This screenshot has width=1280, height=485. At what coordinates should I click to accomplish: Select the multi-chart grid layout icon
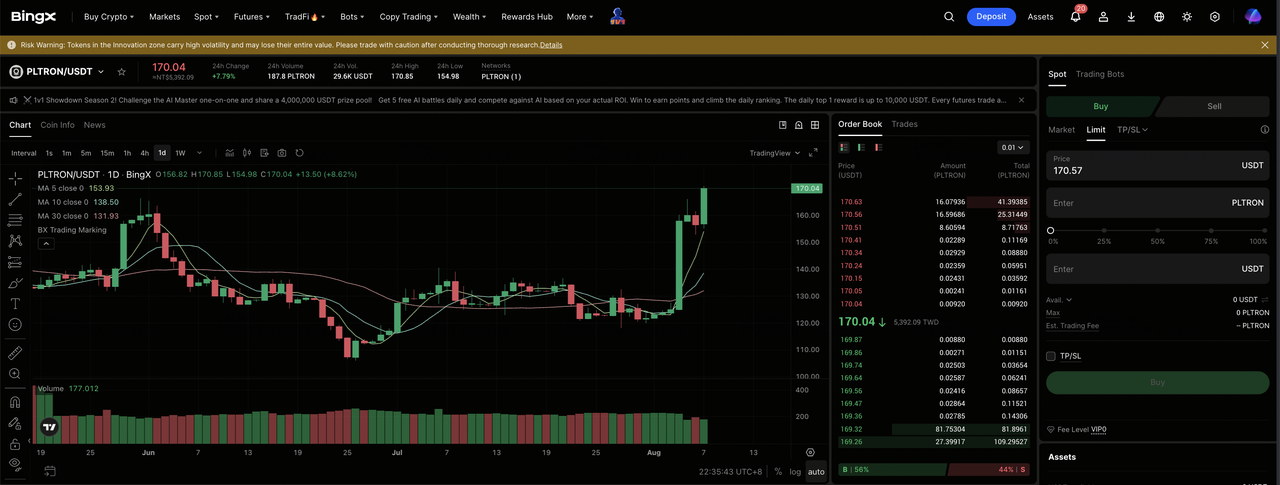pyautogui.click(x=816, y=125)
